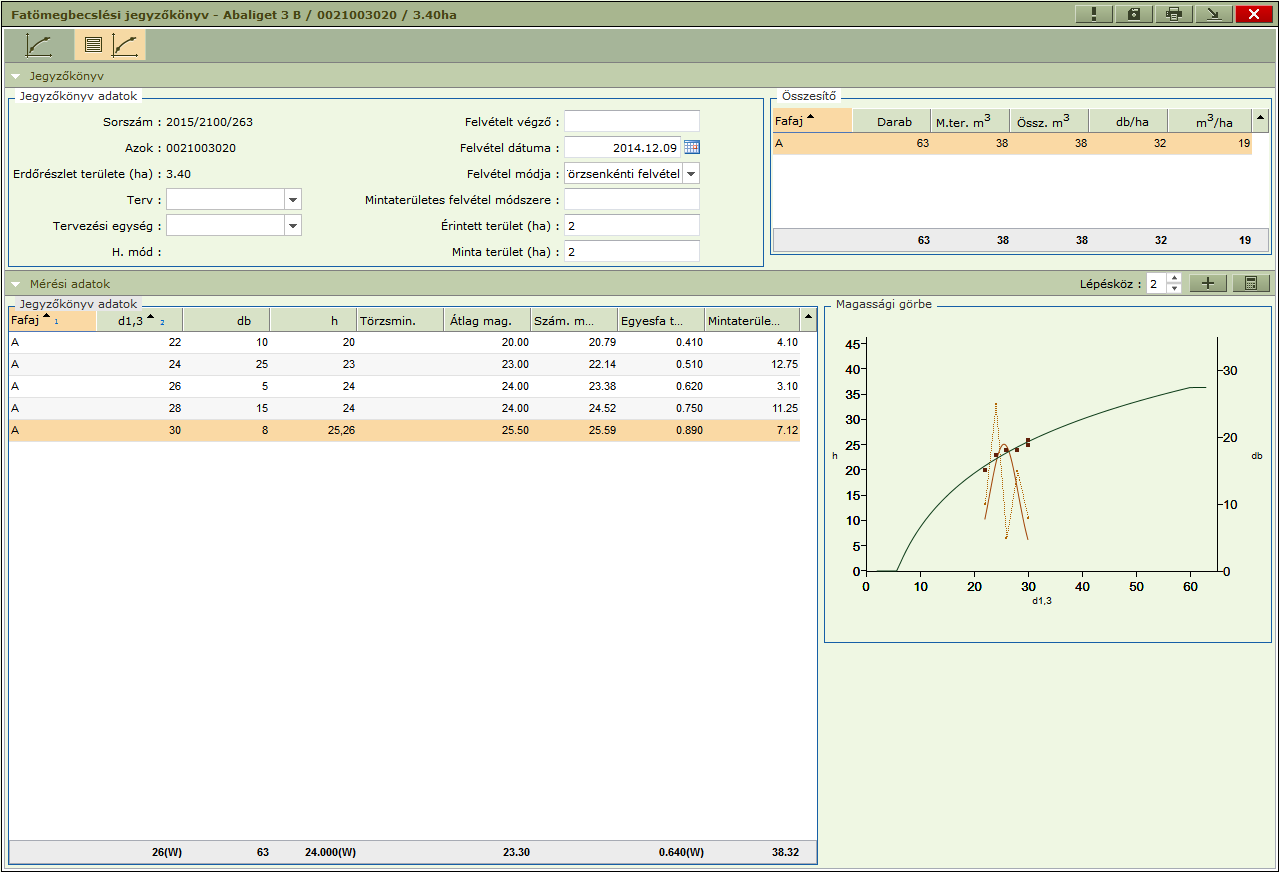This screenshot has height=872, width=1279.
Task: Click the Egyesfa t... column header
Action: click(x=662, y=320)
